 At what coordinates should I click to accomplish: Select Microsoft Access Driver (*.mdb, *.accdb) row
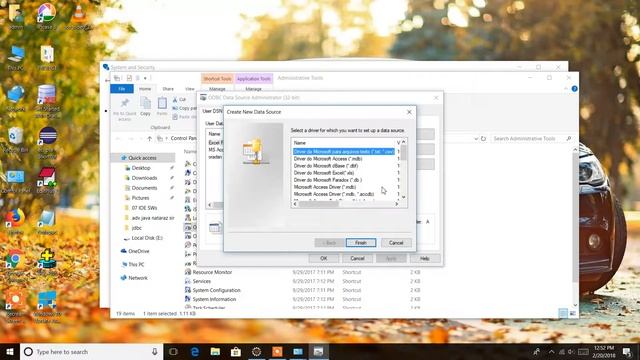pos(334,194)
